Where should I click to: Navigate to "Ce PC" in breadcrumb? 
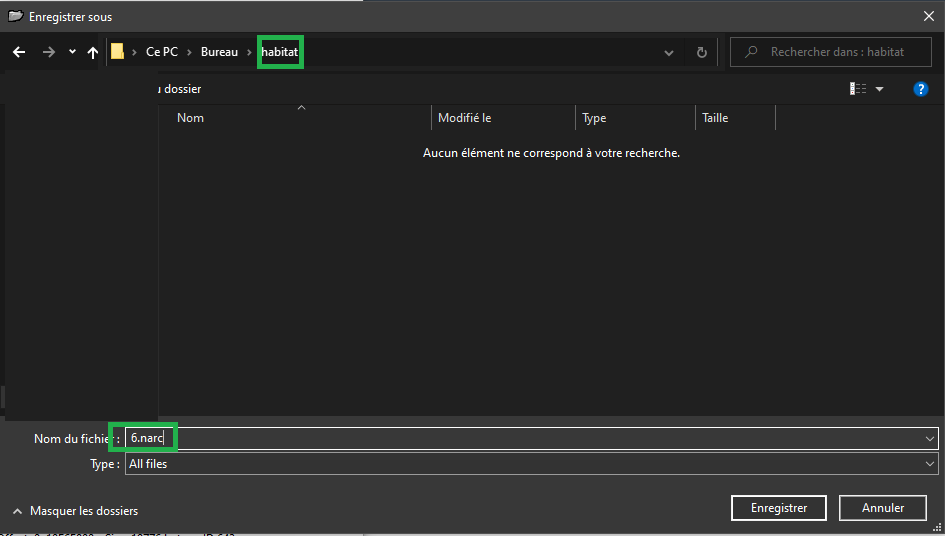[161, 52]
